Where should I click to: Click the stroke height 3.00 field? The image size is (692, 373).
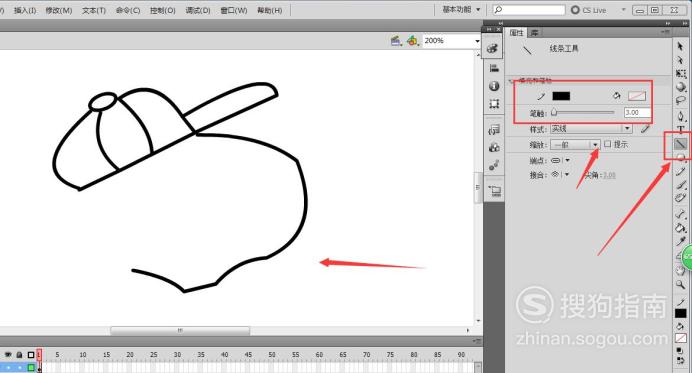click(x=637, y=113)
